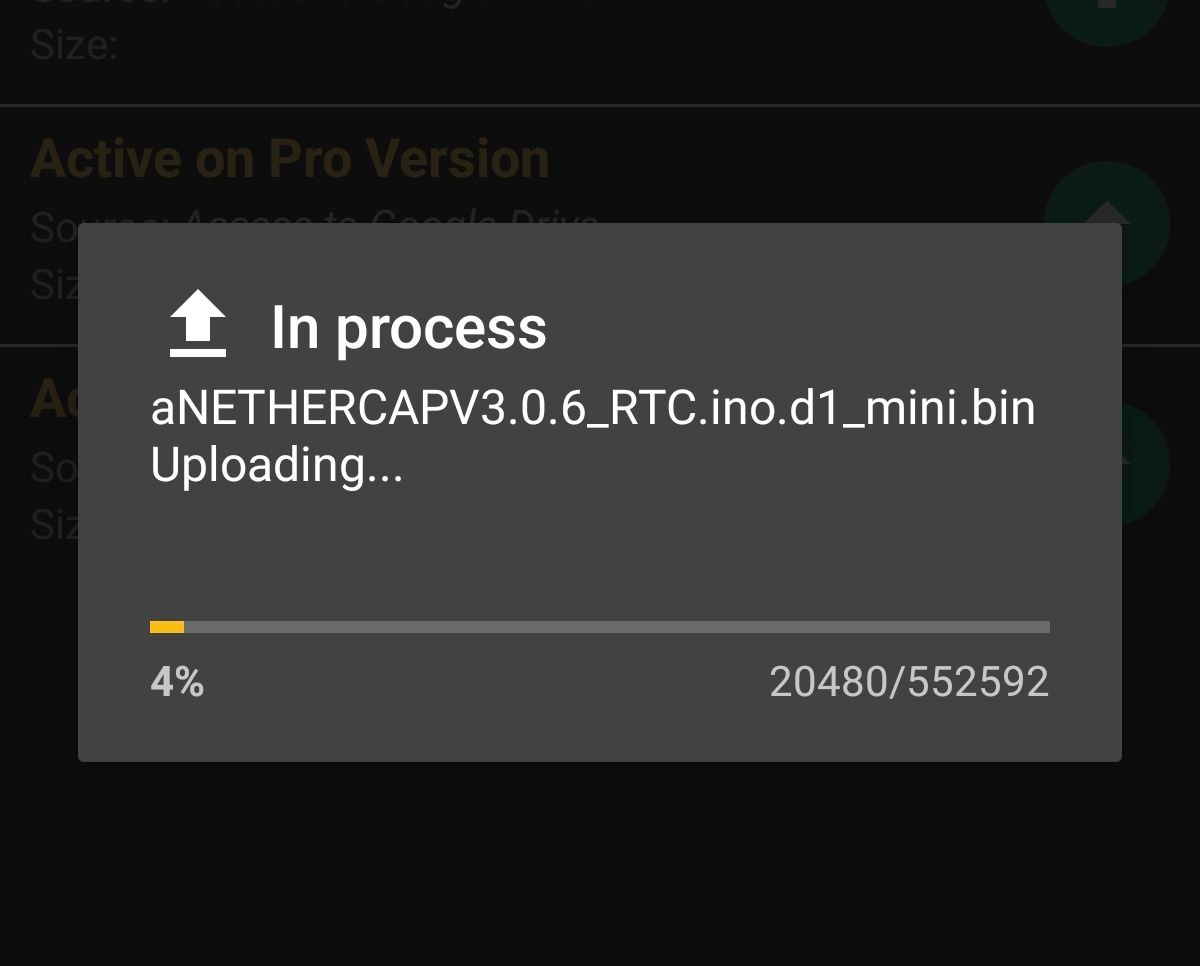Click the cut-off "Siz" label under Active on Pro
1200x966 pixels.
[54, 284]
